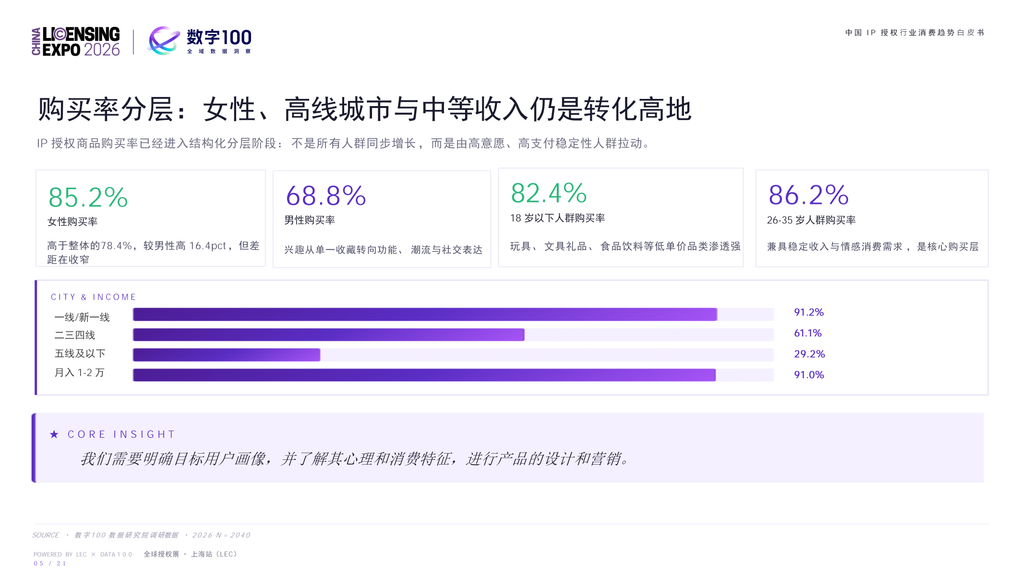
Task: Click the 一线/新一线 progress bar
Action: [x=453, y=314]
